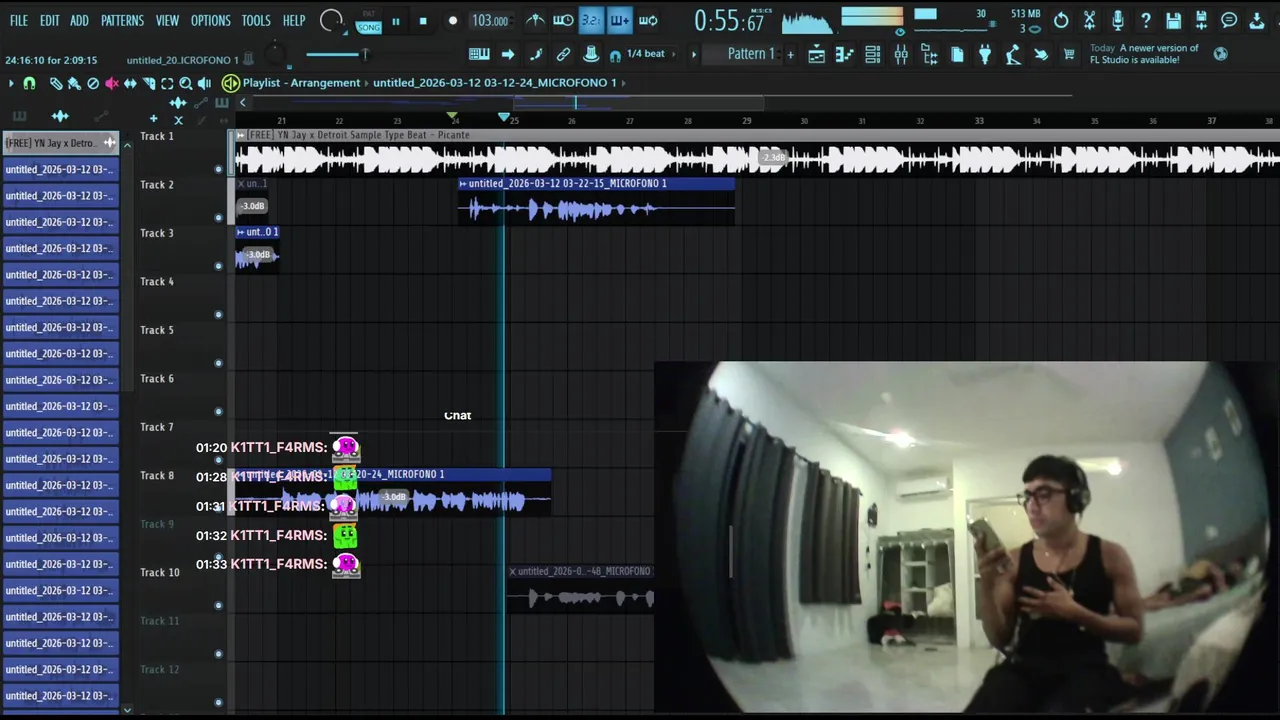Pause playback with the pause button
Image resolution: width=1280 pixels, height=720 pixels.
coord(396,21)
